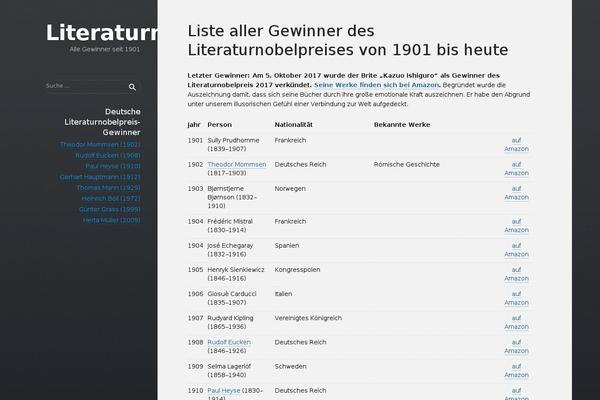
Task: Open Günter Grass (1999) sidebar link
Action: pos(109,209)
